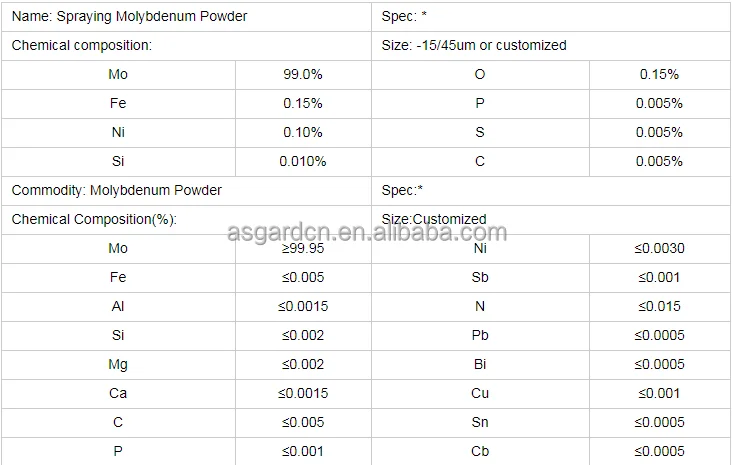Click the 'Size: -15/45um or customized' cell
This screenshot has width=732, height=465.
click(x=474, y=45)
